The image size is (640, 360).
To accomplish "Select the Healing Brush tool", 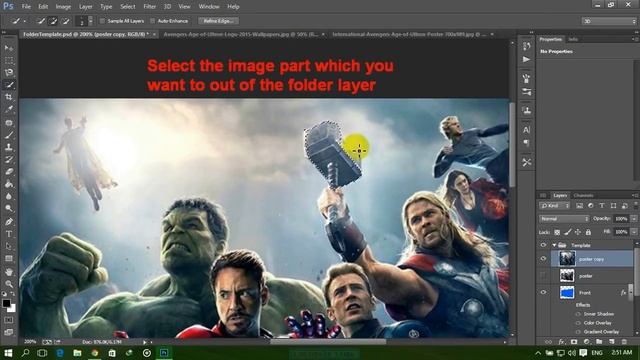I will tap(9, 122).
